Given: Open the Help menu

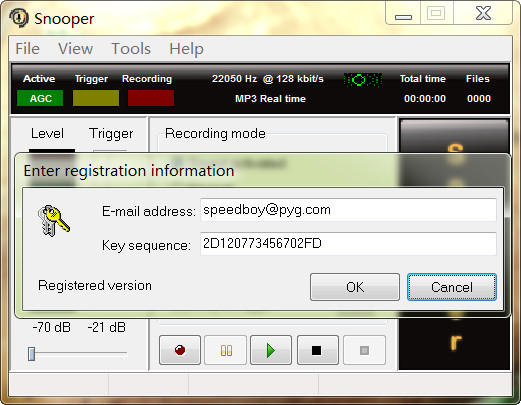Looking at the screenshot, I should point(186,49).
